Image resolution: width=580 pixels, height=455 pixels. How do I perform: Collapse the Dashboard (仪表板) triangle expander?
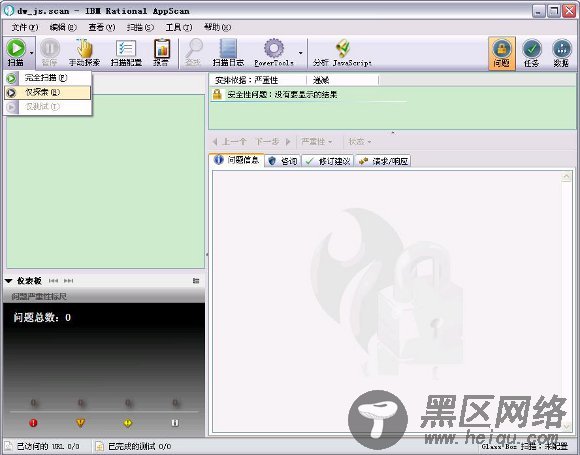point(9,281)
